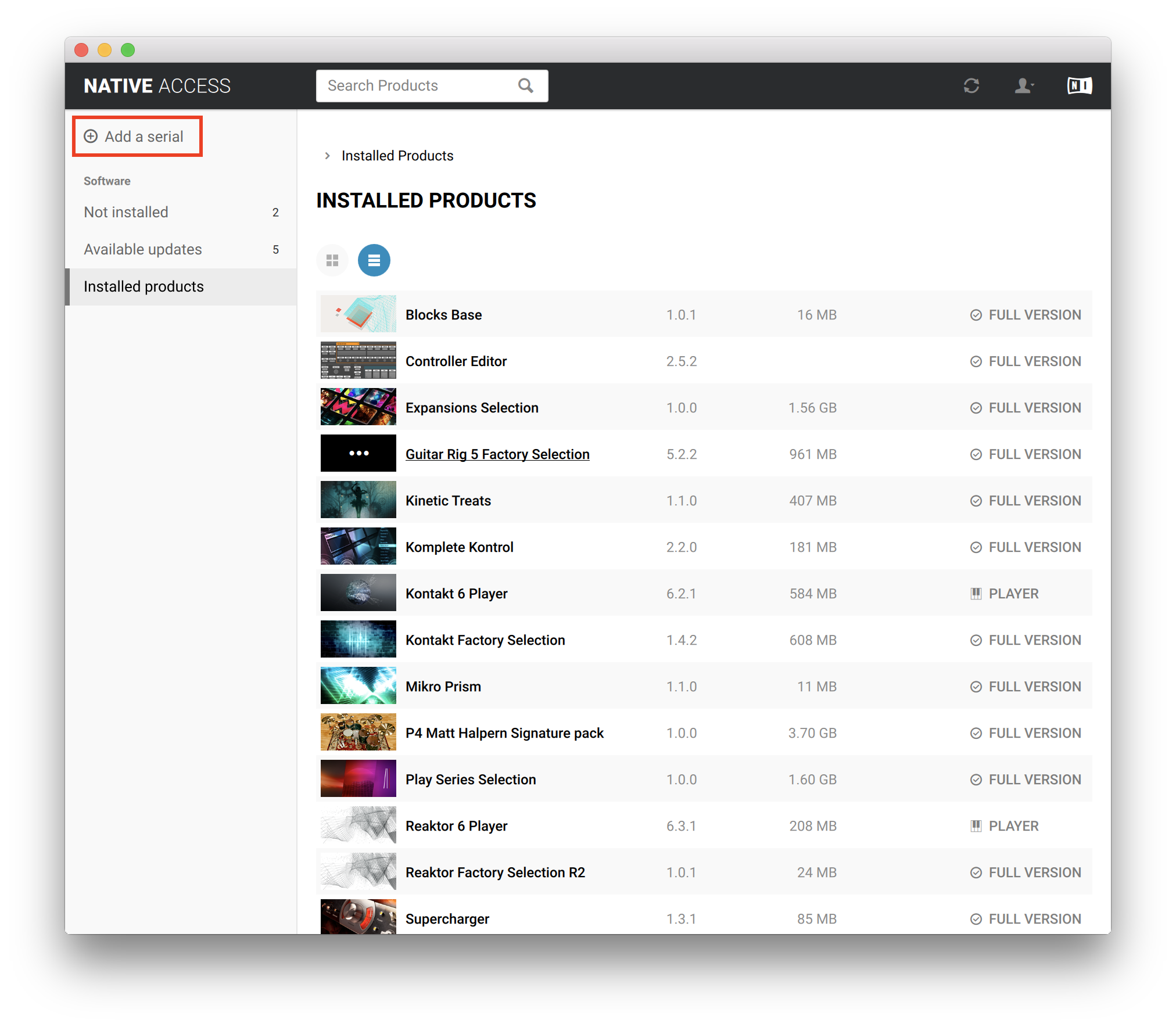
Task: Open the user account menu icon
Action: tap(1023, 86)
